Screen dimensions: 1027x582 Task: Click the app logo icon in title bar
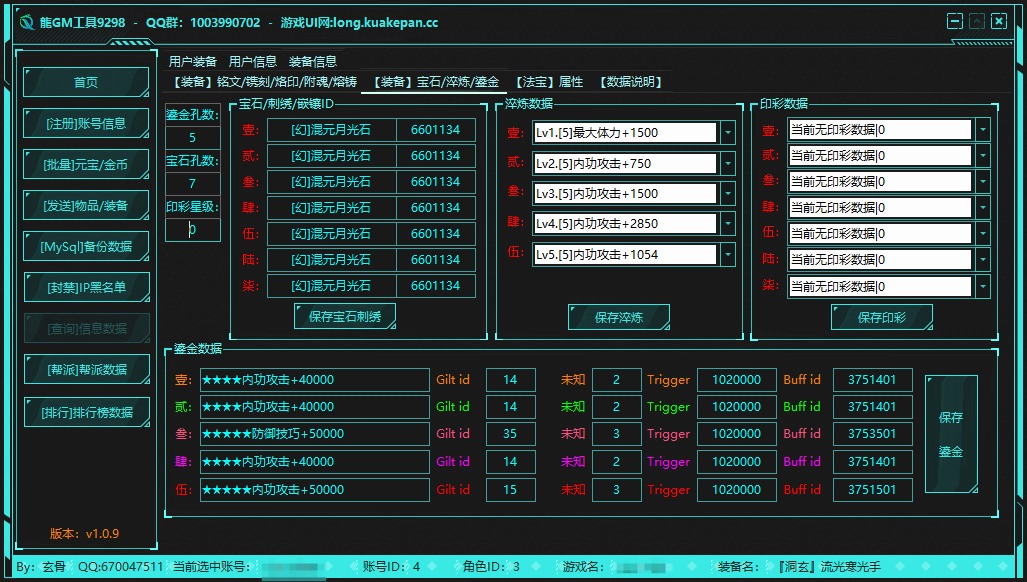tap(27, 22)
